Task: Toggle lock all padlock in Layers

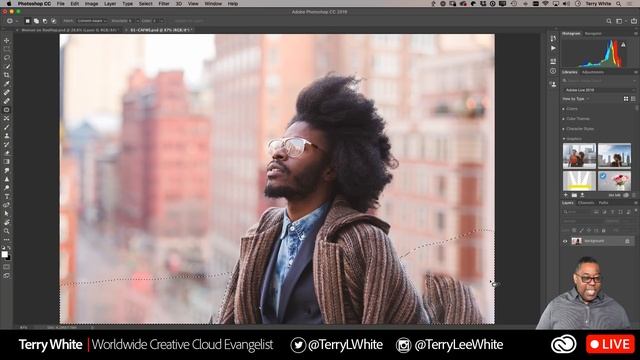Action: 604,231
